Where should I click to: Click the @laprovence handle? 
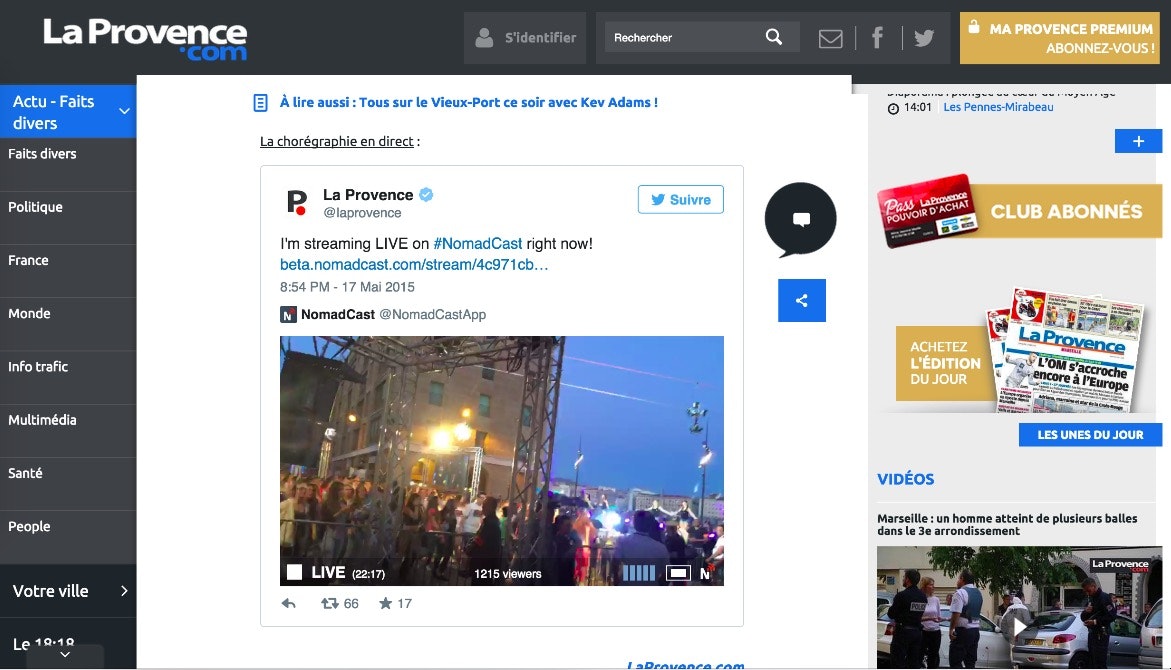(x=362, y=213)
